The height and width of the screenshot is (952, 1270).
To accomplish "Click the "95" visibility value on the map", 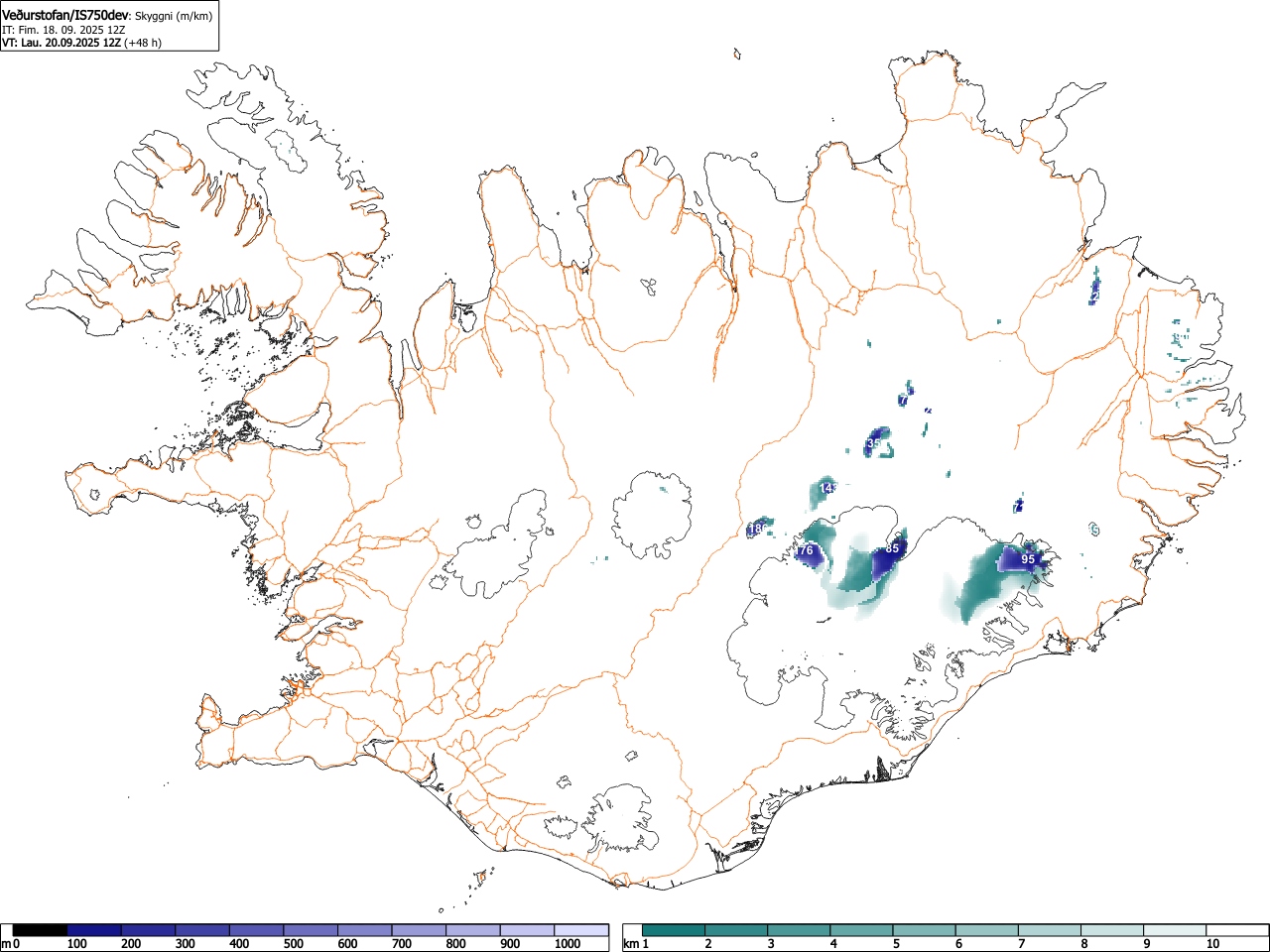I will pos(1028,559).
